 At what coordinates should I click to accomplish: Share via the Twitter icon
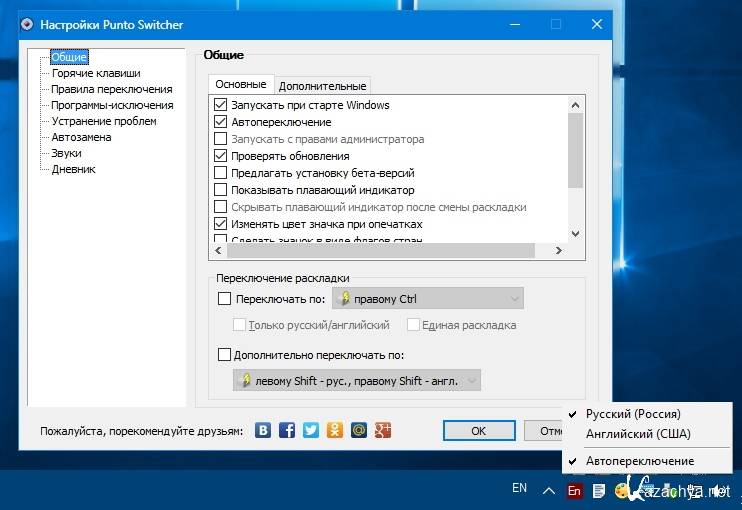pyautogui.click(x=311, y=430)
